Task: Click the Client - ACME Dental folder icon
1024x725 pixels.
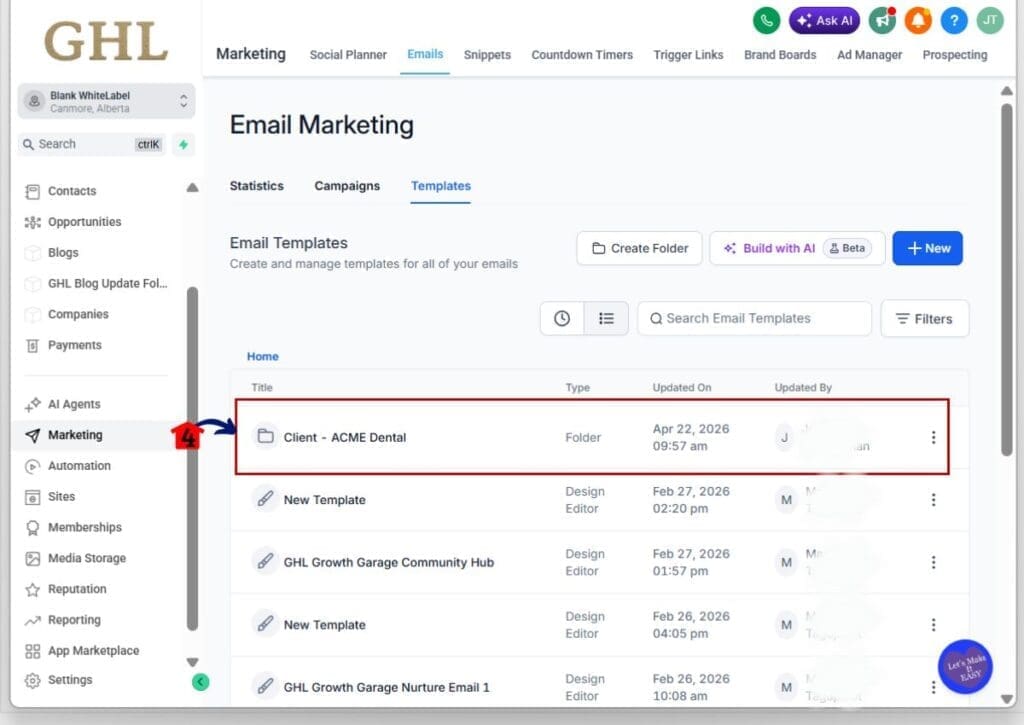Action: point(265,437)
